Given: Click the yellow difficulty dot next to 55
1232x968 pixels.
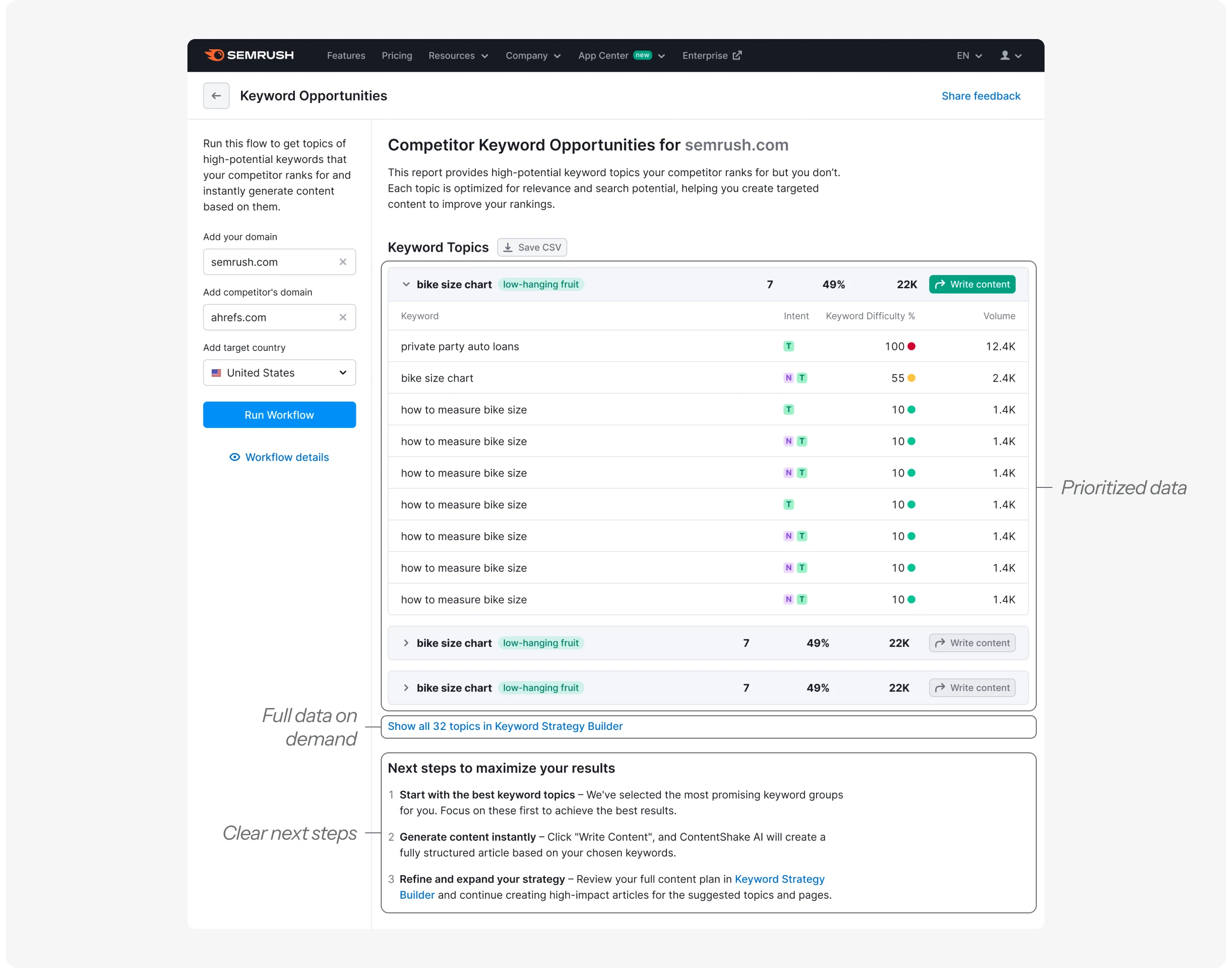Looking at the screenshot, I should click(911, 378).
